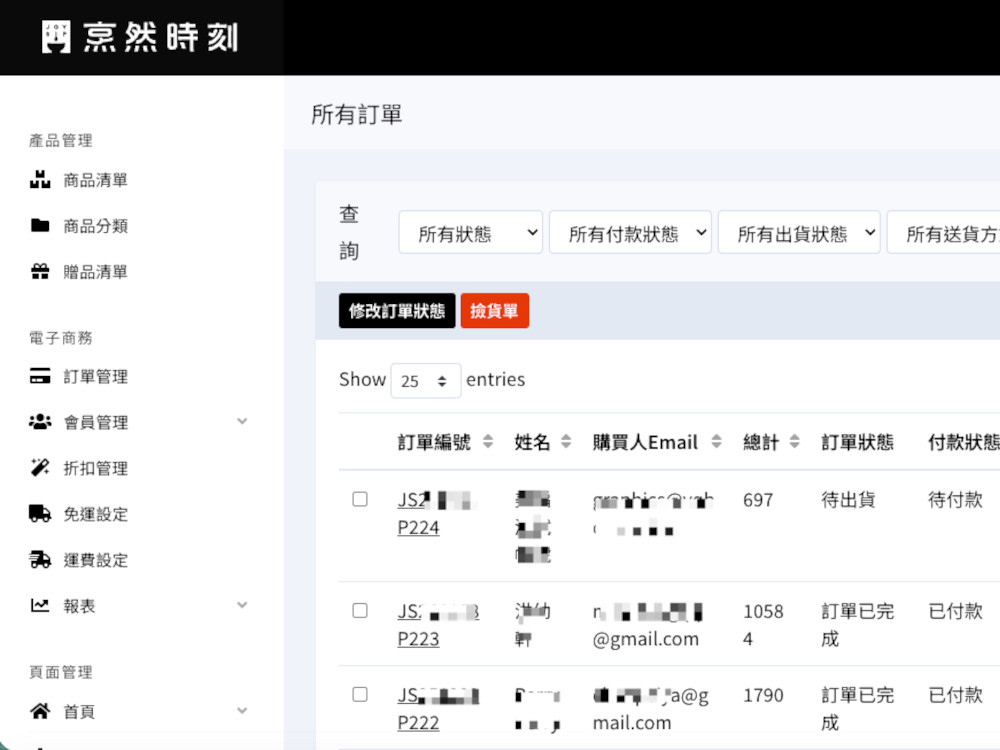Image resolution: width=1000 pixels, height=750 pixels.
Task: Click 待付款 payment status cell
Action: (955, 499)
